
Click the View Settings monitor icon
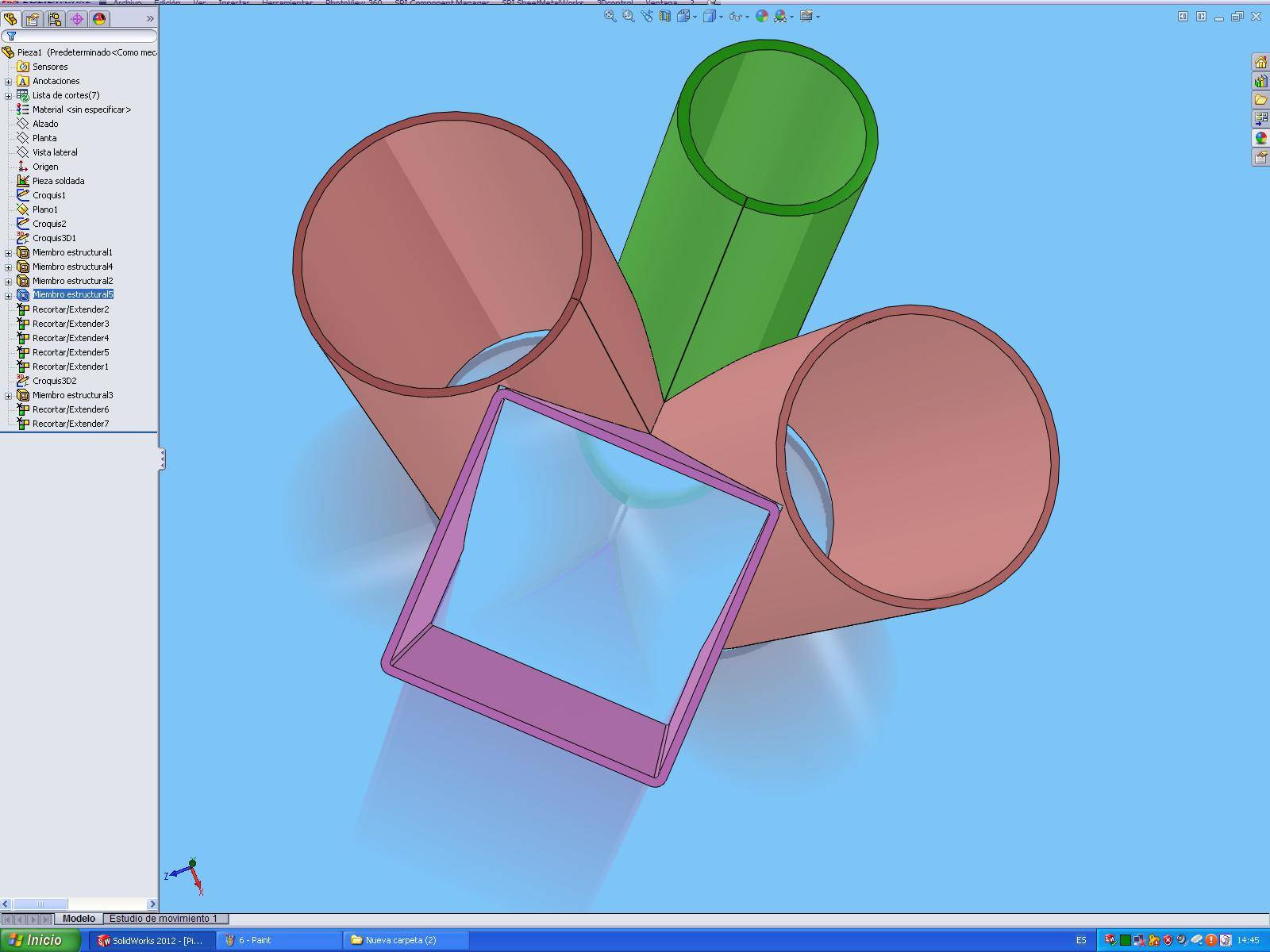pyautogui.click(x=806, y=16)
